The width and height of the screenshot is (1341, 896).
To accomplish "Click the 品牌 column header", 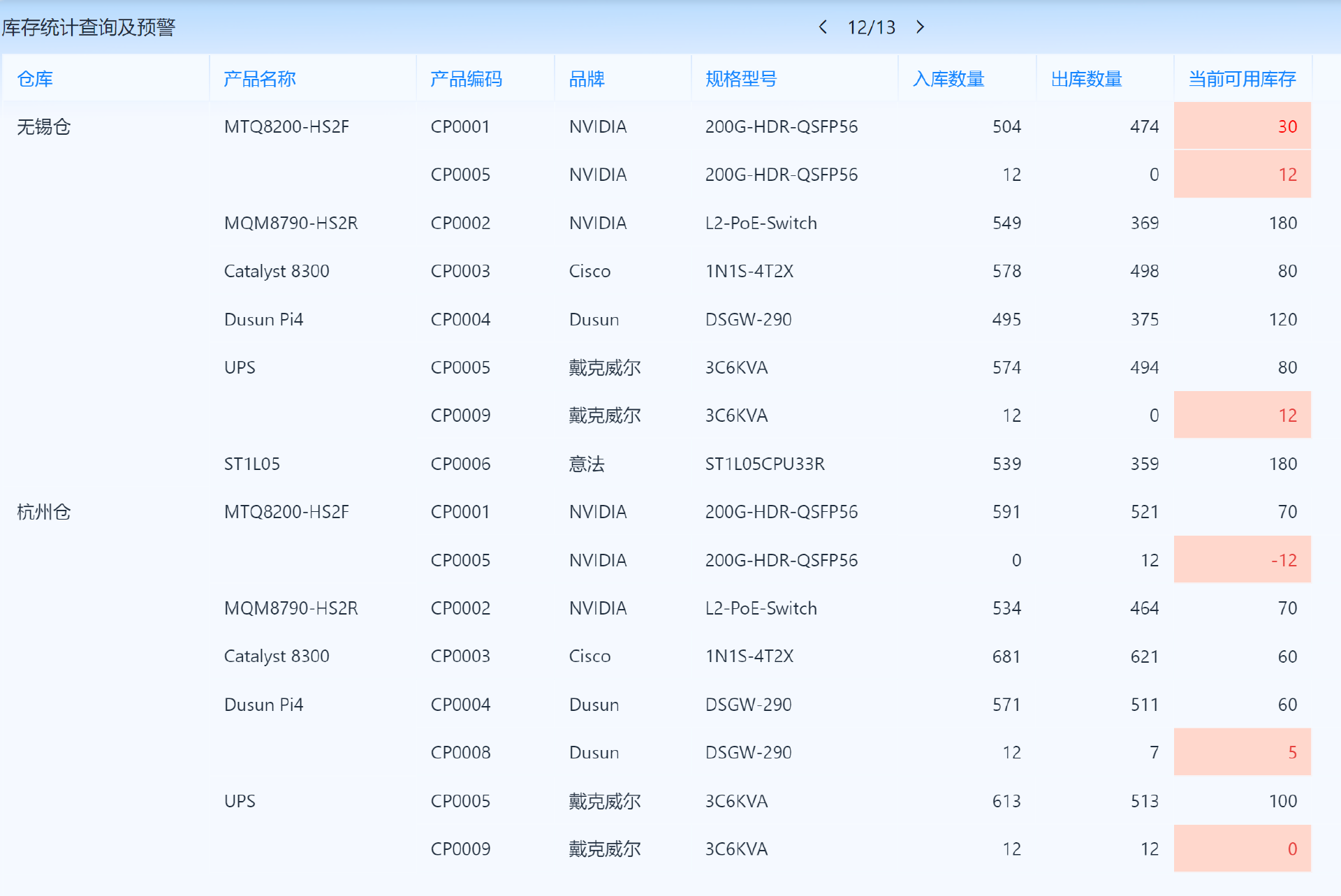I will pos(587,79).
